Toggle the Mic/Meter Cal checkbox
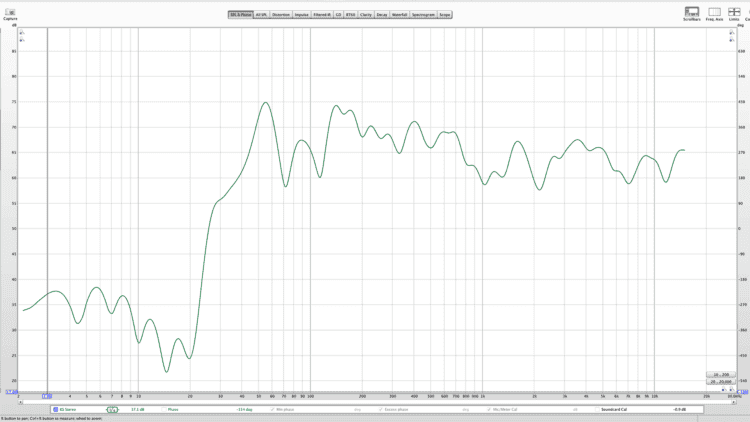This screenshot has width=750, height=422. coord(489,410)
